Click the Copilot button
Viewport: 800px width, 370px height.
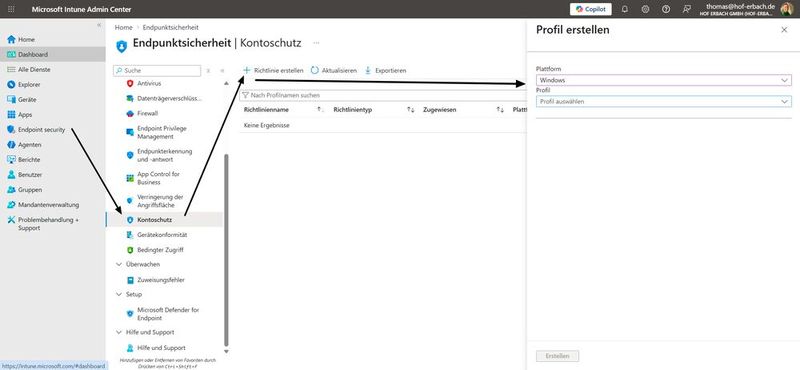[x=591, y=9]
